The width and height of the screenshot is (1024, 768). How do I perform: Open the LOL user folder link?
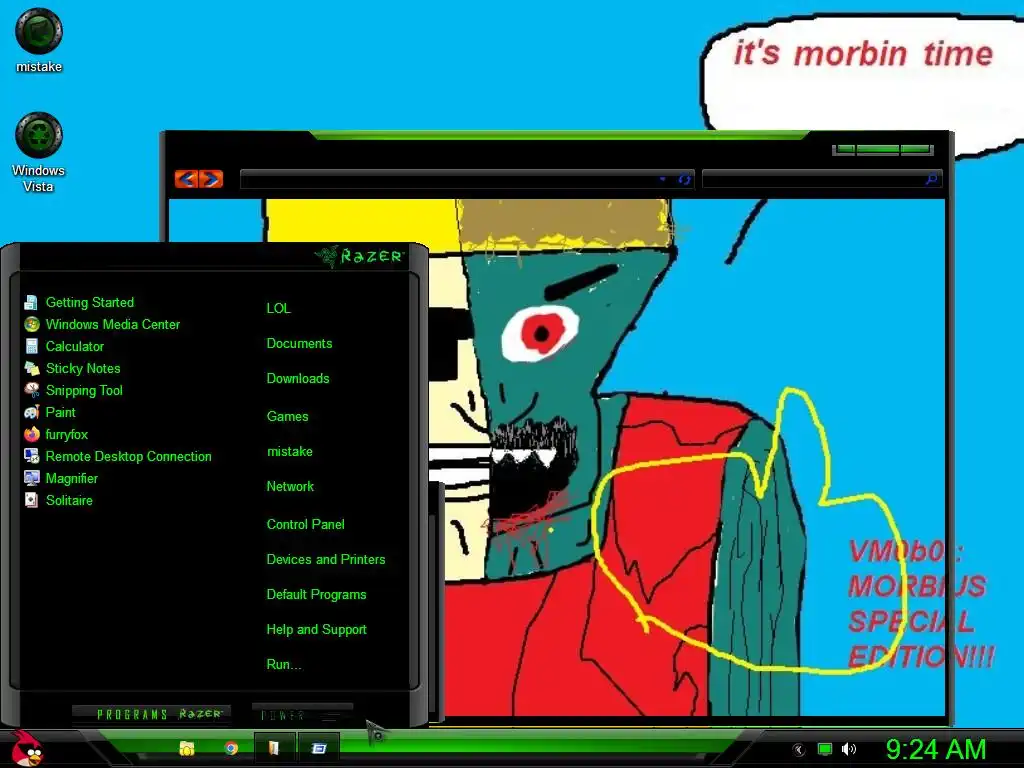point(278,308)
